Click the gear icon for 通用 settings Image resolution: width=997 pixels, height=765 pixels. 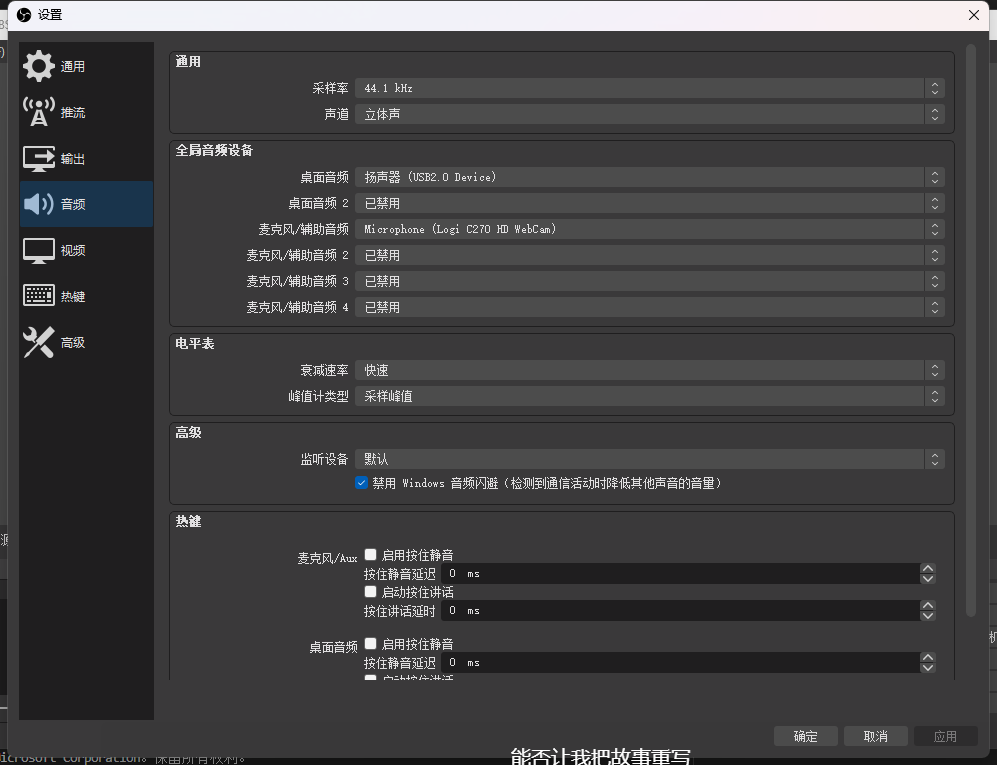(39, 66)
